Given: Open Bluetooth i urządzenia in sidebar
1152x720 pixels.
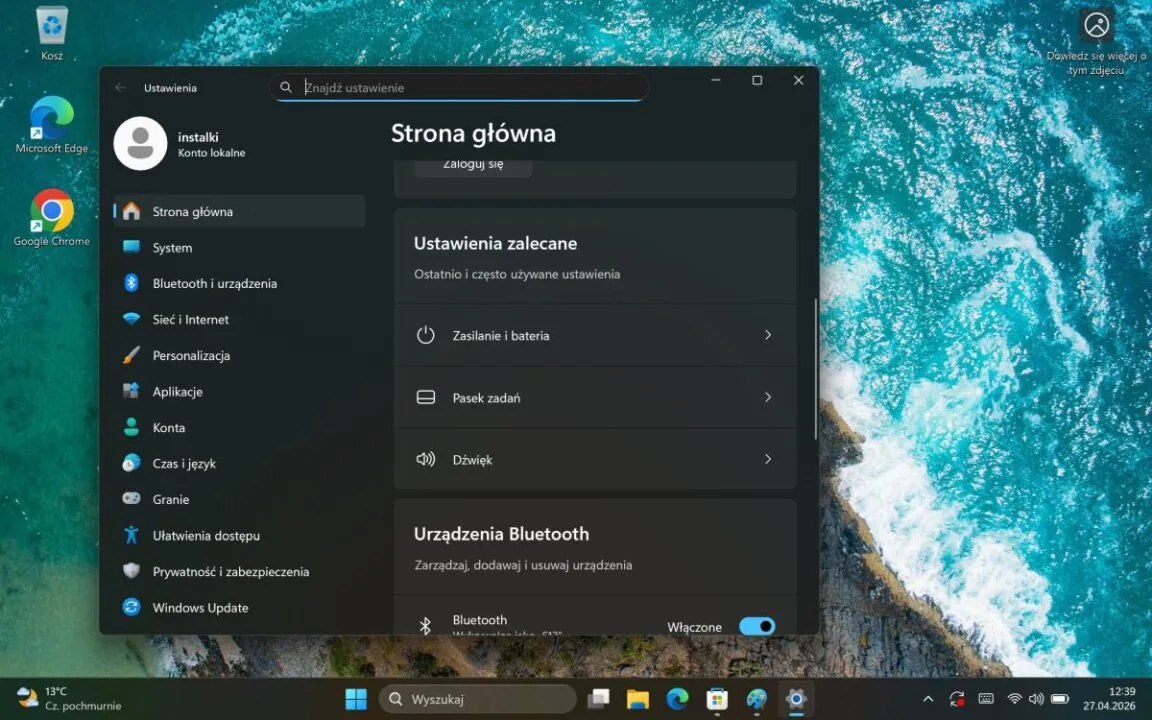Looking at the screenshot, I should [x=214, y=284].
